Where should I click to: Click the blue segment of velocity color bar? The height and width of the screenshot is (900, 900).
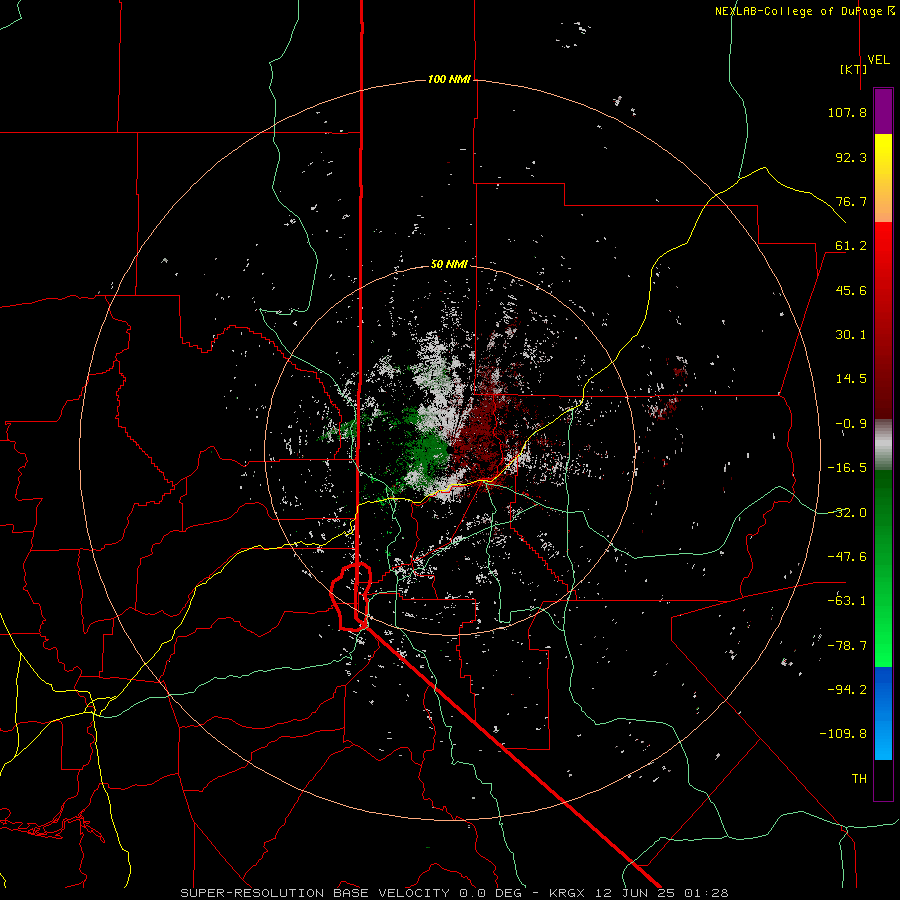pos(883,713)
